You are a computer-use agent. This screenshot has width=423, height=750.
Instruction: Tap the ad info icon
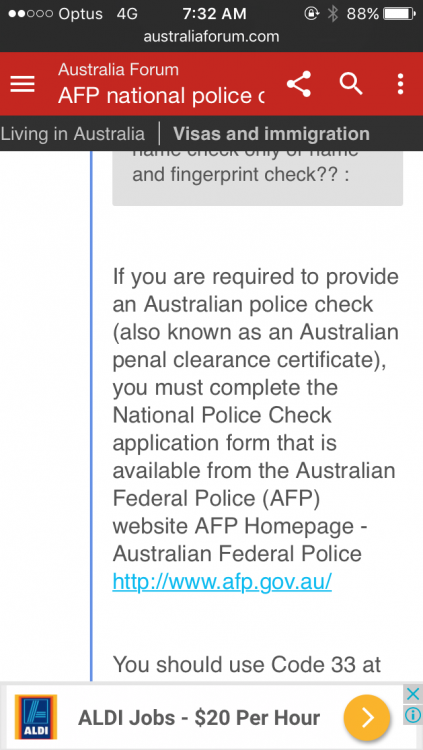tap(412, 715)
